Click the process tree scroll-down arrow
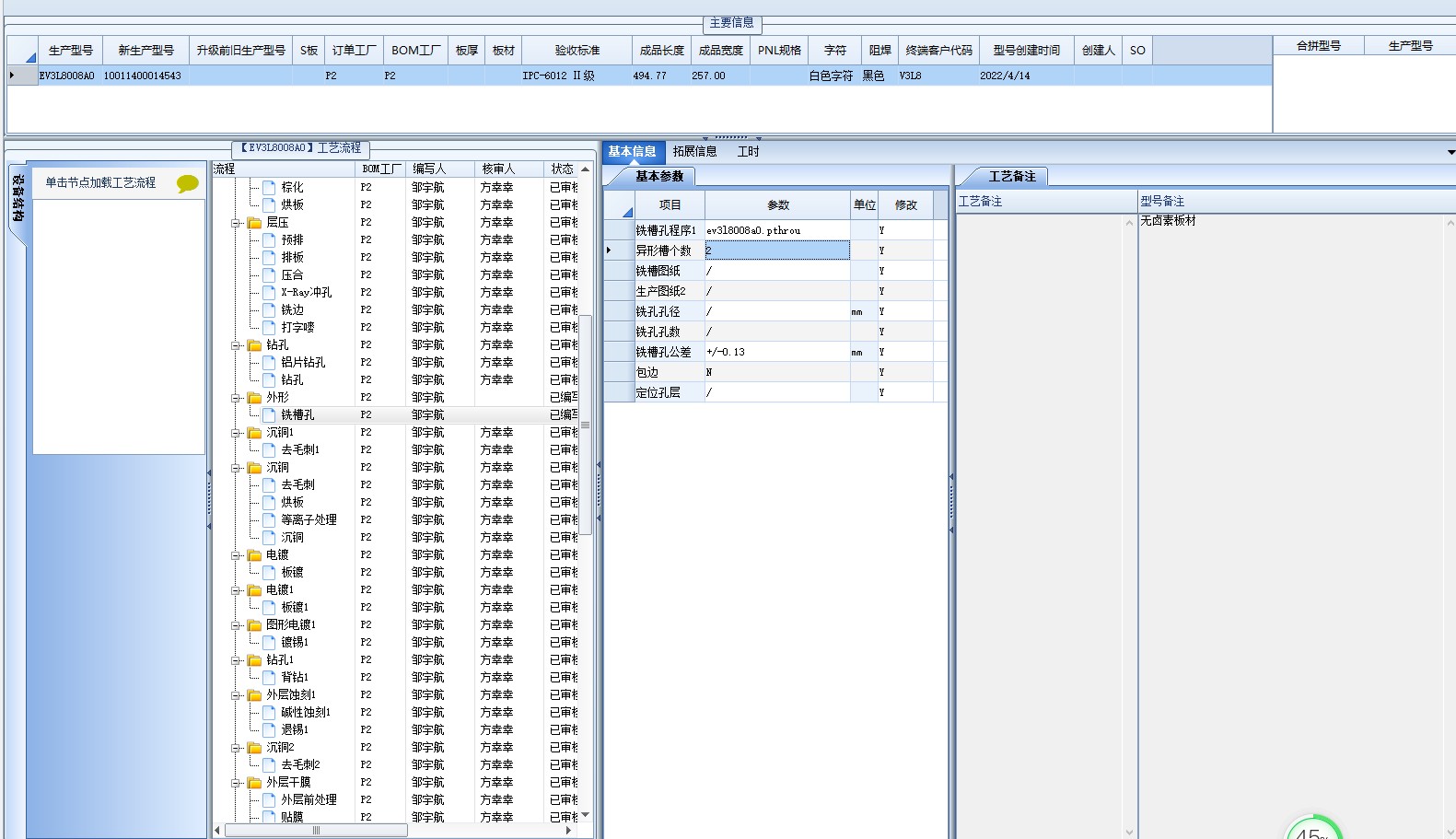1456x839 pixels. click(585, 815)
